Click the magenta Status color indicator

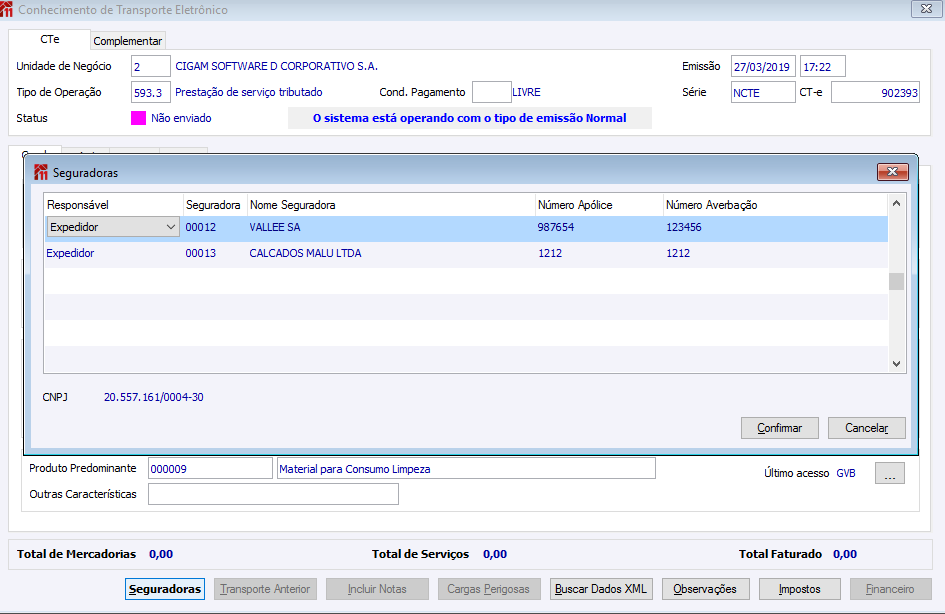tap(138, 118)
